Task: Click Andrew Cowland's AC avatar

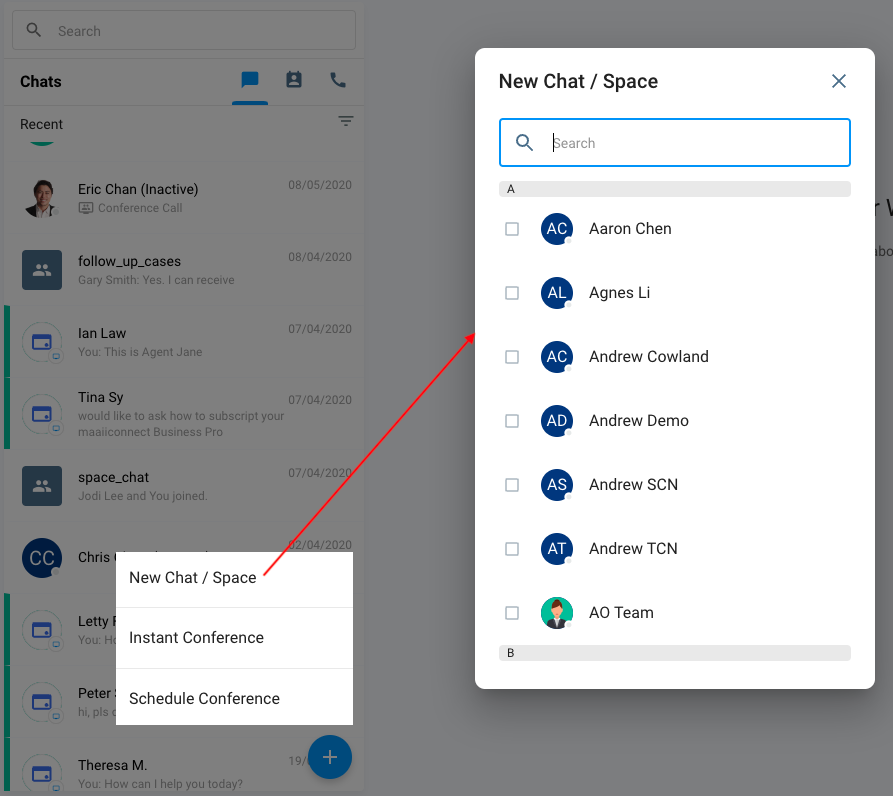Action: coord(556,356)
